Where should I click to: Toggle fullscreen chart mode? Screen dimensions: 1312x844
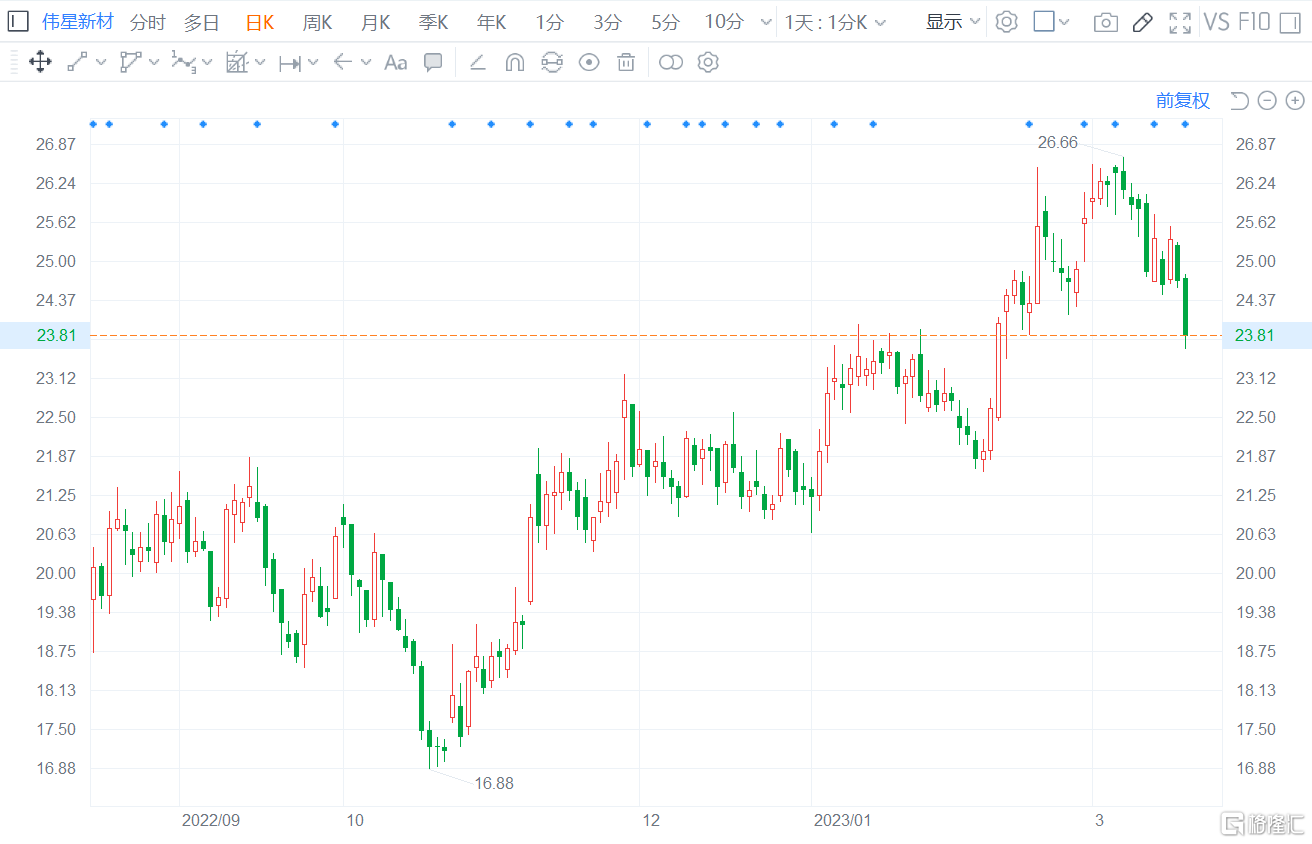(1180, 22)
